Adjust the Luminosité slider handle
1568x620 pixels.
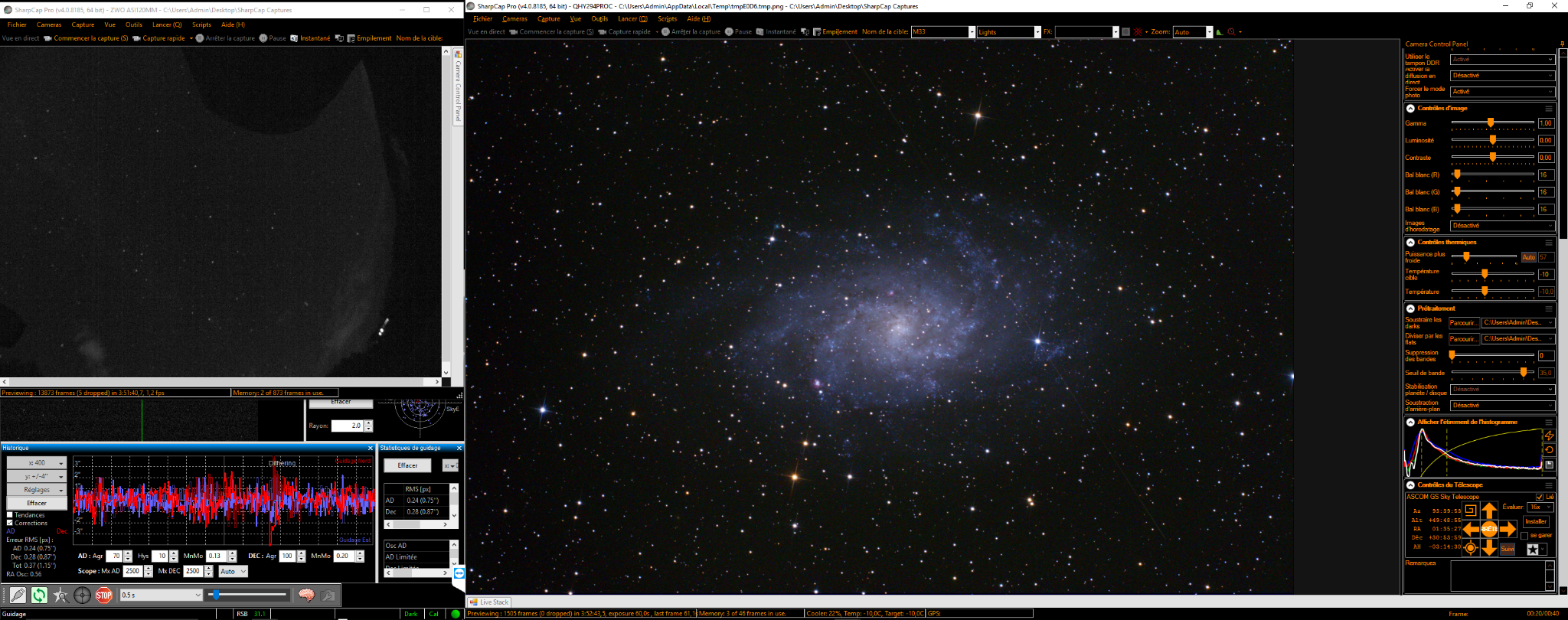1493,140
